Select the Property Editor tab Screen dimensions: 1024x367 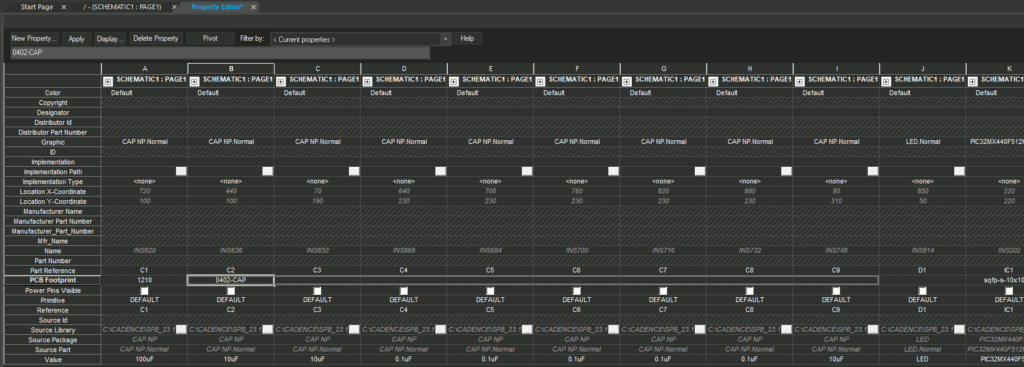(x=217, y=7)
